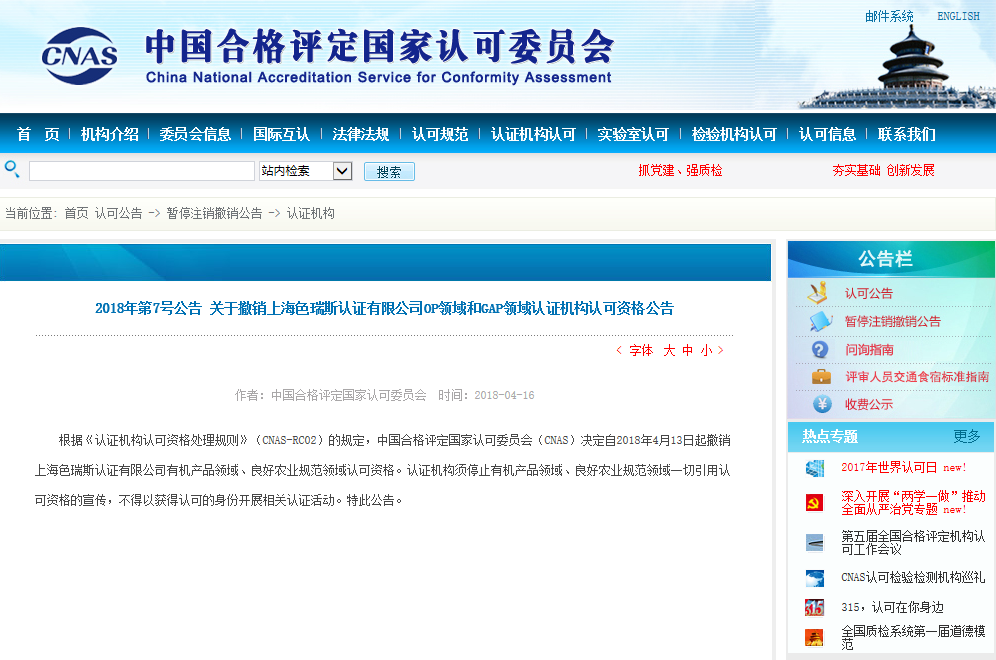Open the 2017年世界认可日 topic link
This screenshot has width=996, height=660.
[903, 468]
